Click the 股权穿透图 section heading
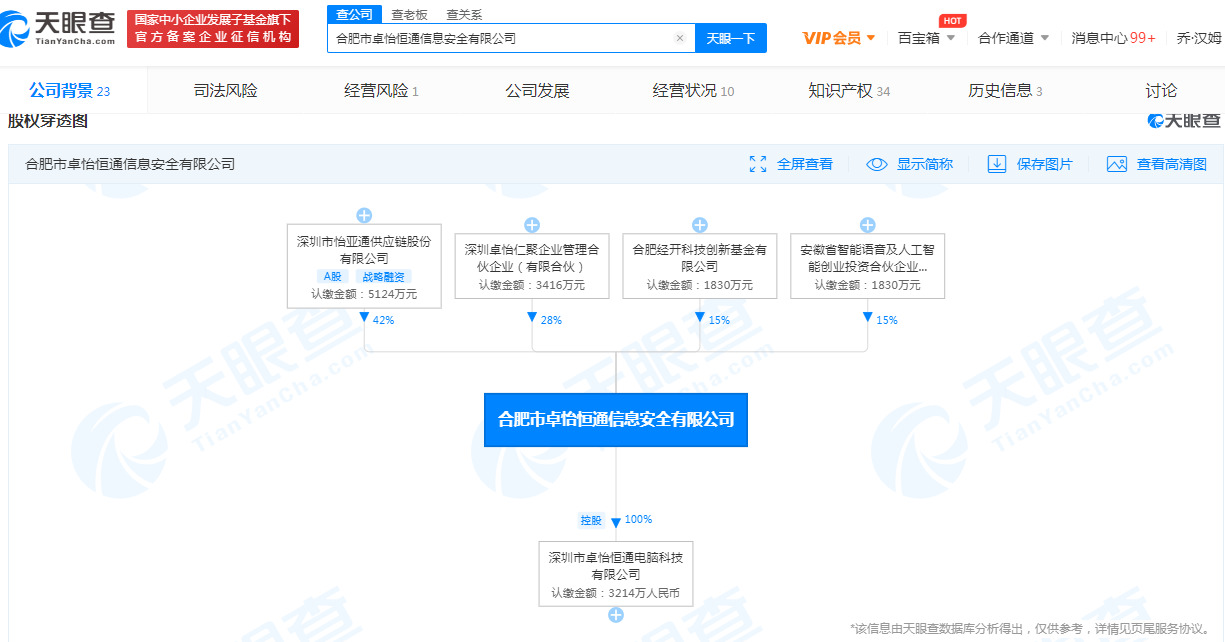Screen dimensions: 1225x642 48,121
